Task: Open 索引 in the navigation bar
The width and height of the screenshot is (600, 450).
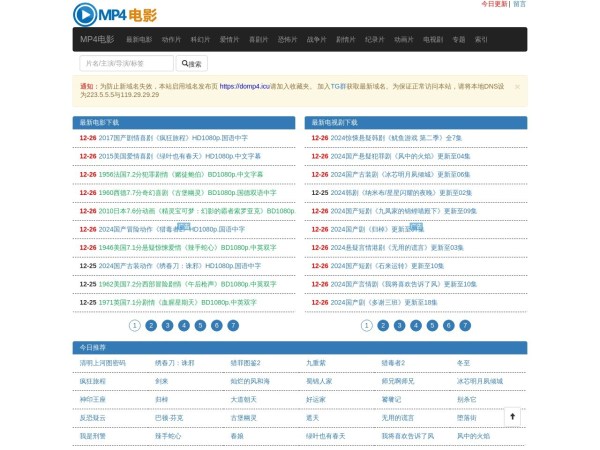Action: [481, 40]
